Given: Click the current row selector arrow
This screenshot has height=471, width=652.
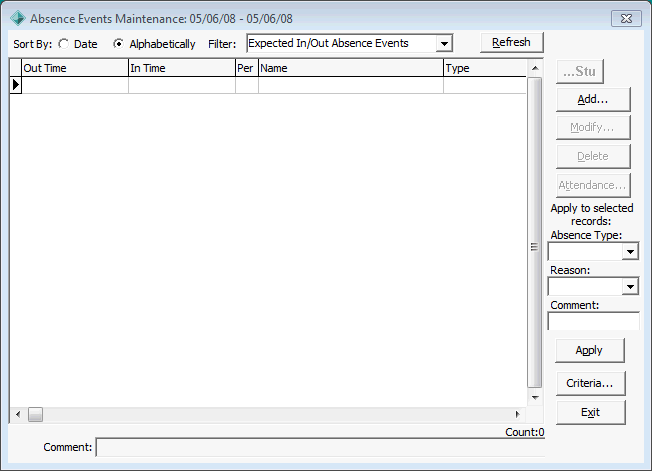Looking at the screenshot, I should pos(16,85).
